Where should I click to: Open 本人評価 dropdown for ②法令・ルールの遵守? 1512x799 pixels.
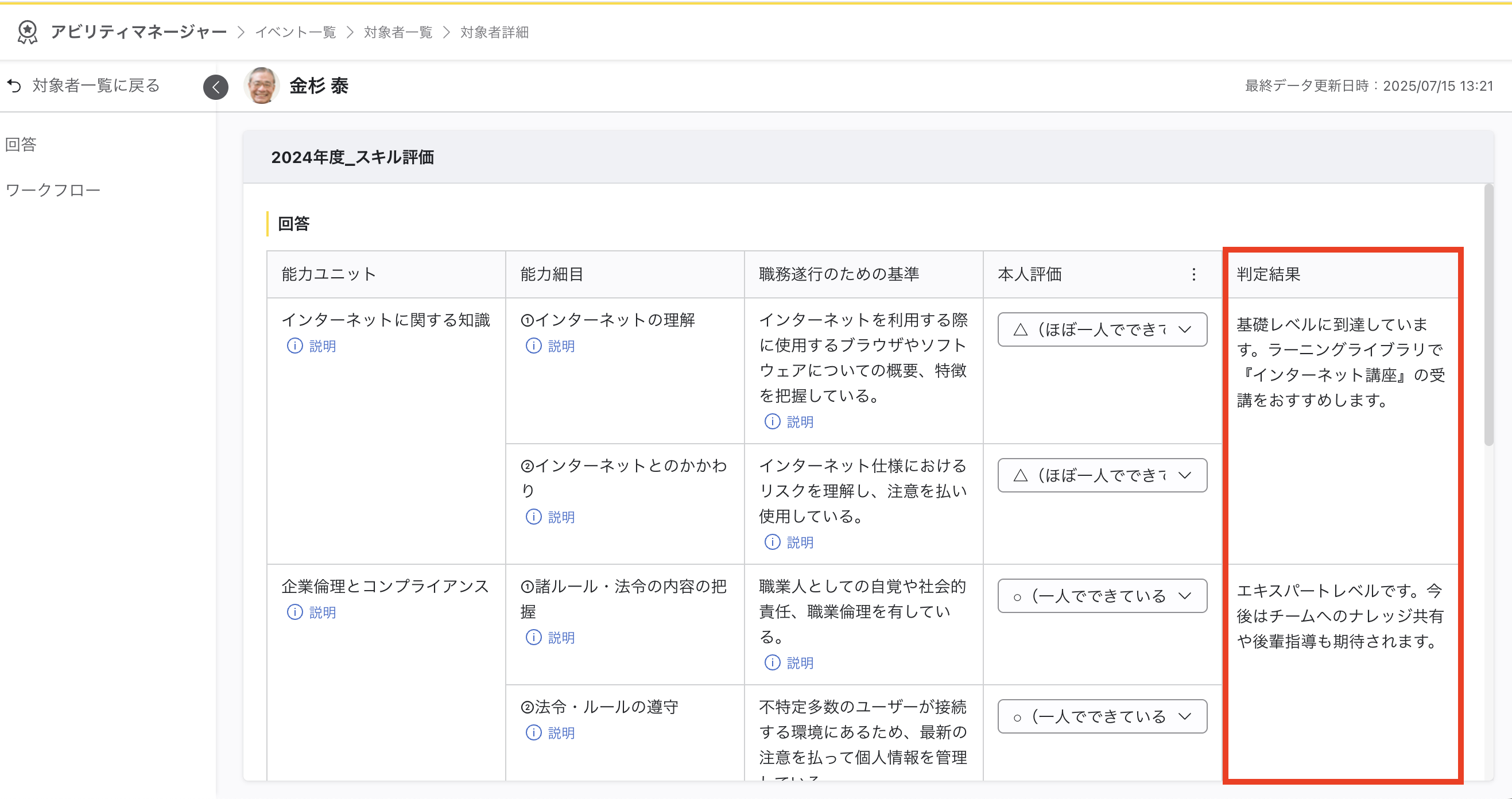click(x=1102, y=716)
